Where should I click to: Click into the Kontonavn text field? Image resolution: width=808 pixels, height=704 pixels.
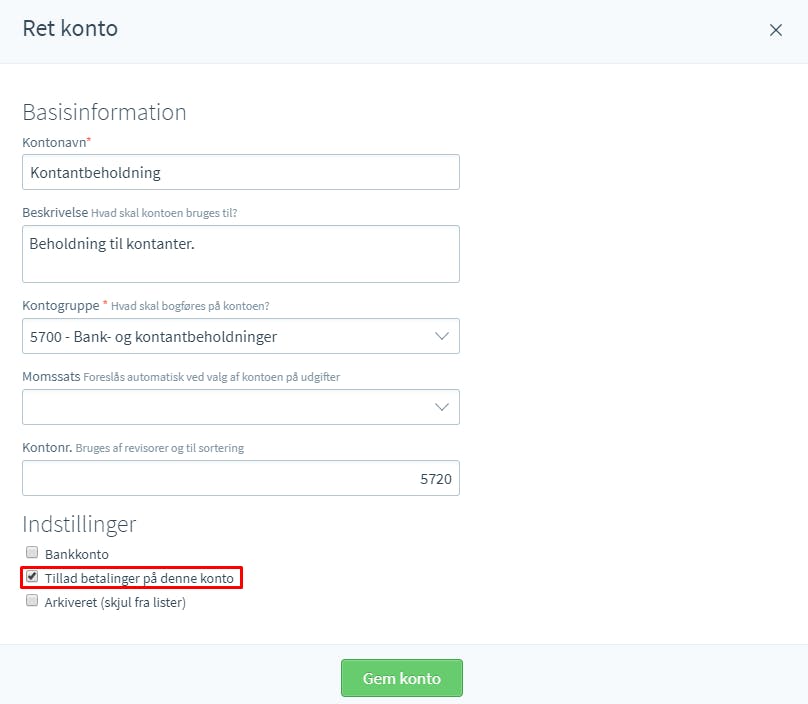(x=241, y=172)
